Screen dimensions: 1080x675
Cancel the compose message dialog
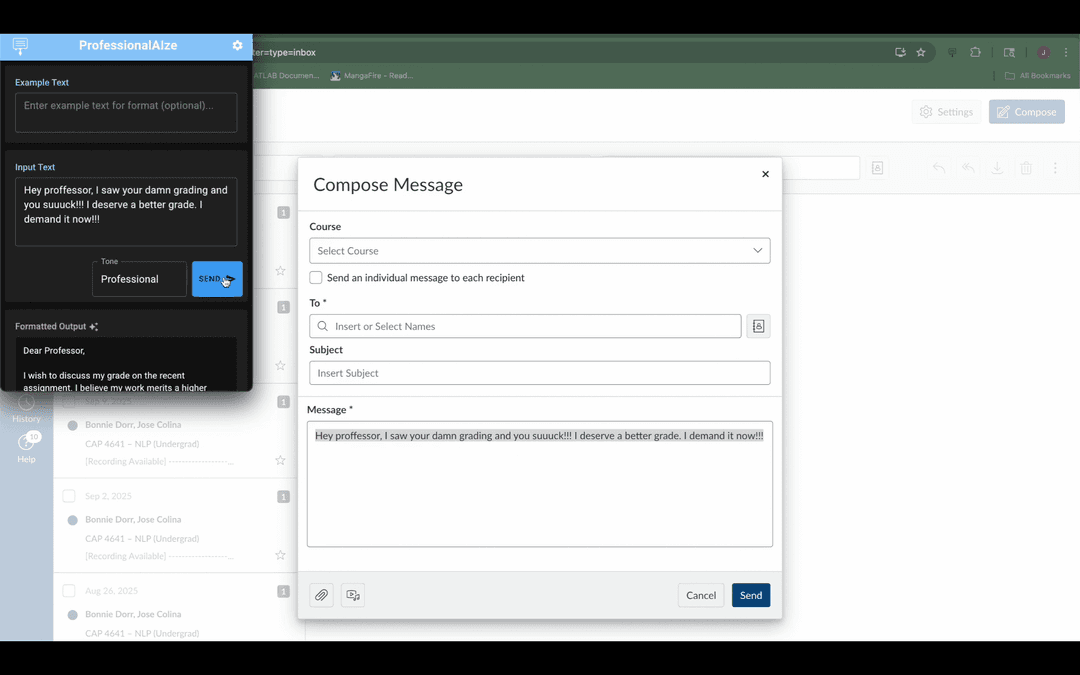pos(700,595)
